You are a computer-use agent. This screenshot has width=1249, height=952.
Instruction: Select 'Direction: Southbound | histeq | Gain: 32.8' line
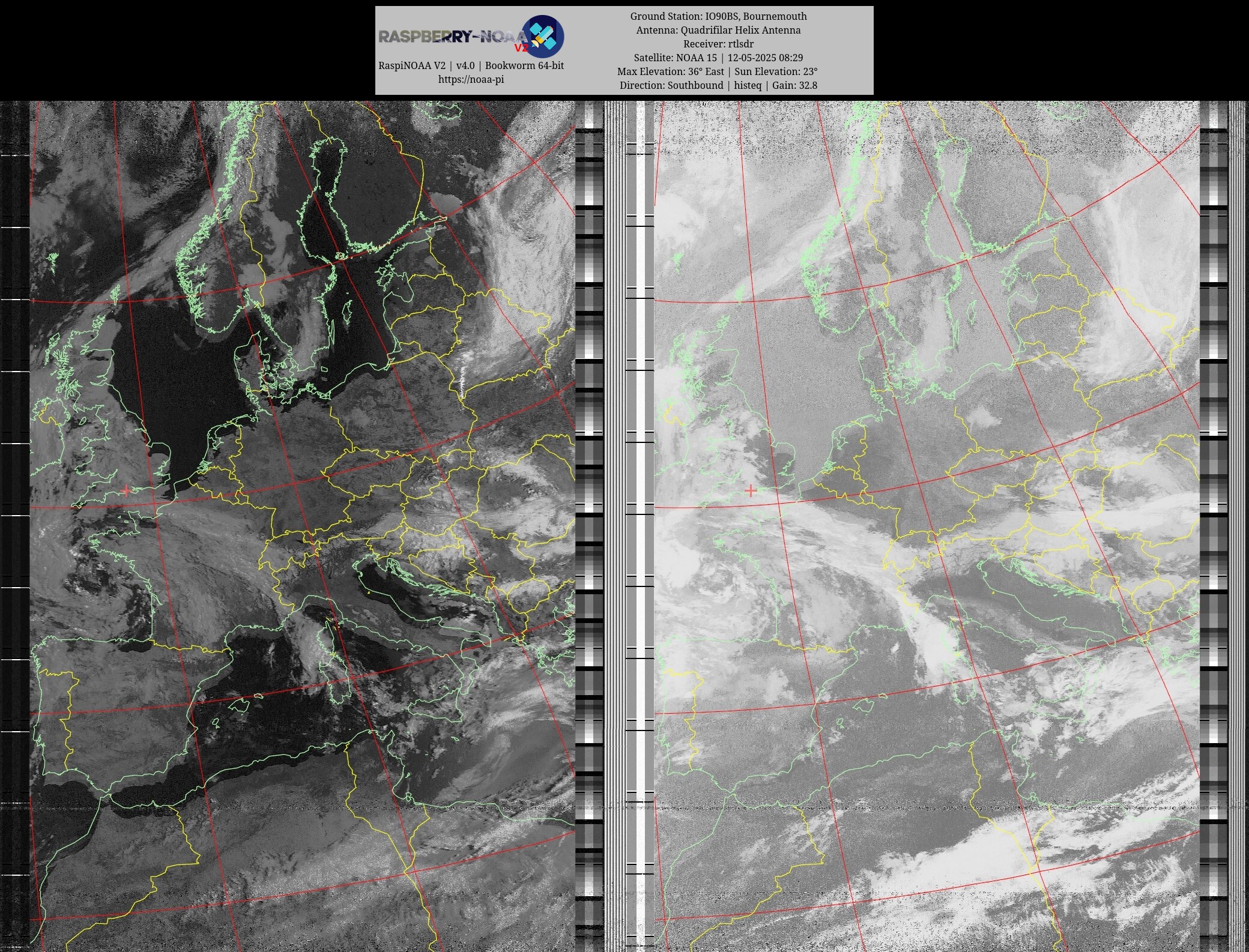(x=718, y=85)
